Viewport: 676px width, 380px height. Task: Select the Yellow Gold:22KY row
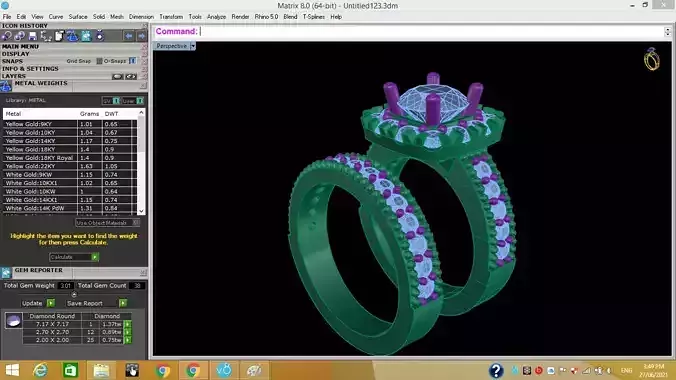point(70,166)
